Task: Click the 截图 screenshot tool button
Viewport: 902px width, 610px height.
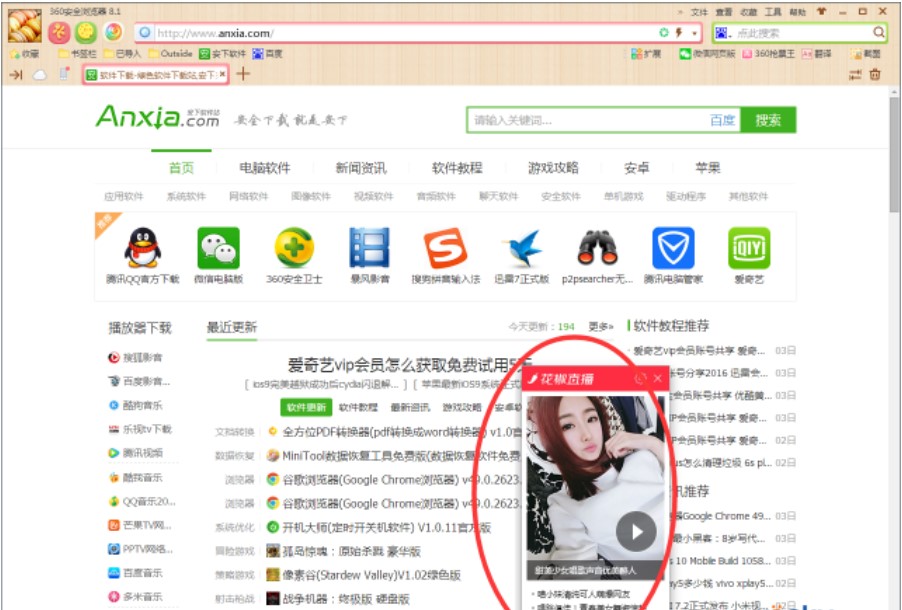Action: pyautogui.click(x=866, y=54)
